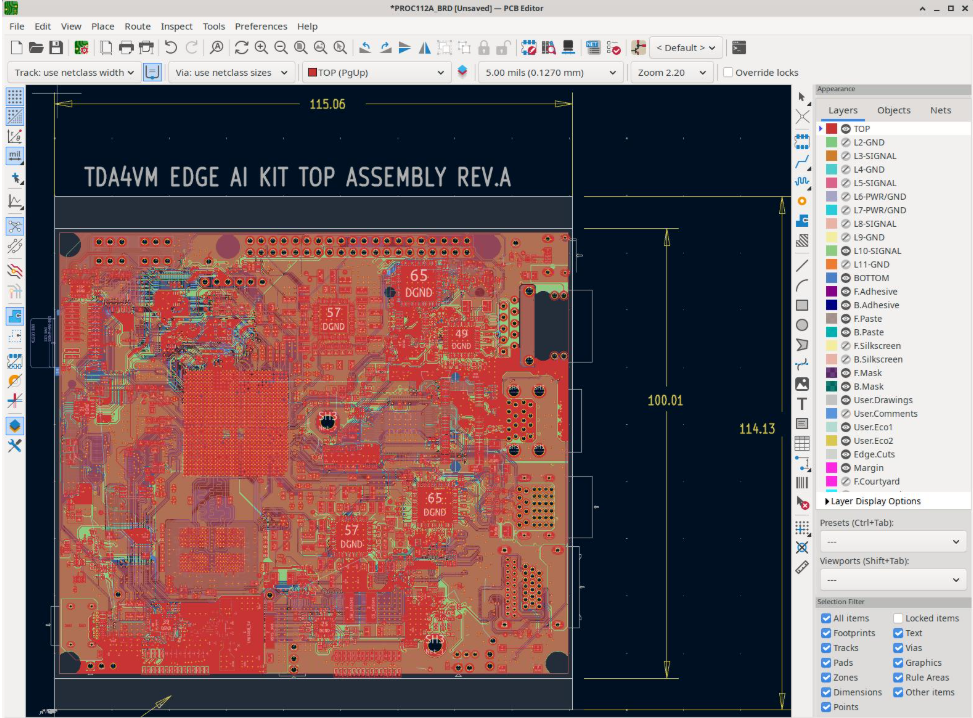Select the Add Image tool

tap(802, 384)
